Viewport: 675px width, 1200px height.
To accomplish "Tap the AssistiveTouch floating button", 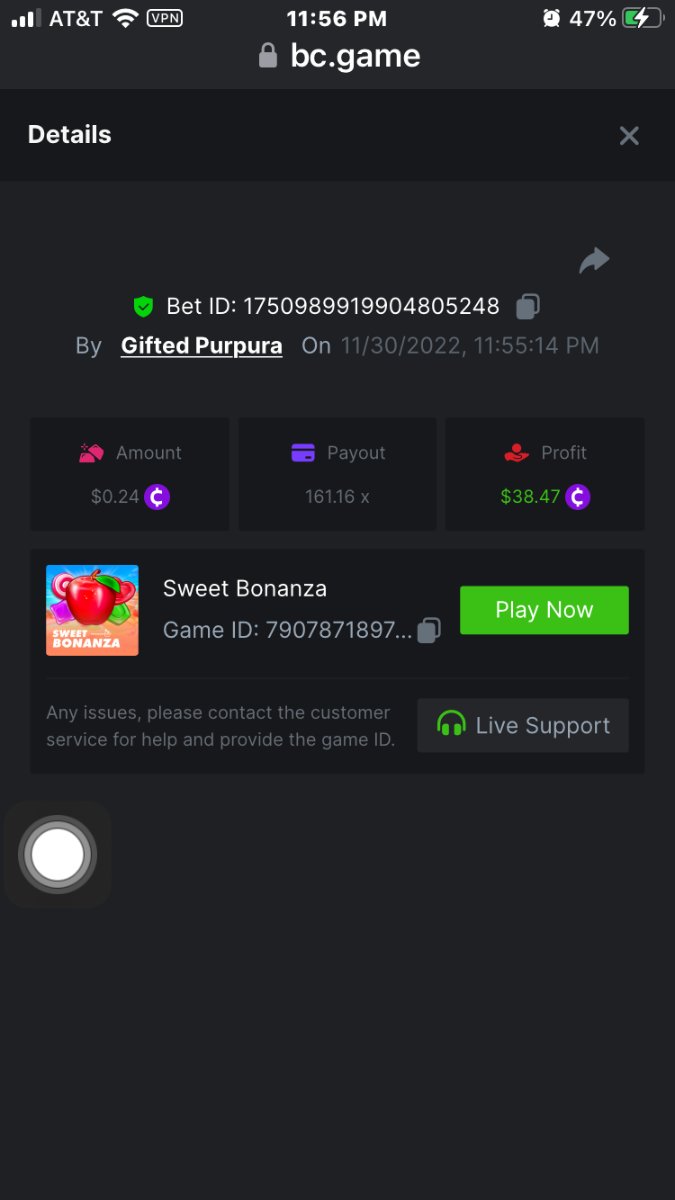I will [58, 855].
